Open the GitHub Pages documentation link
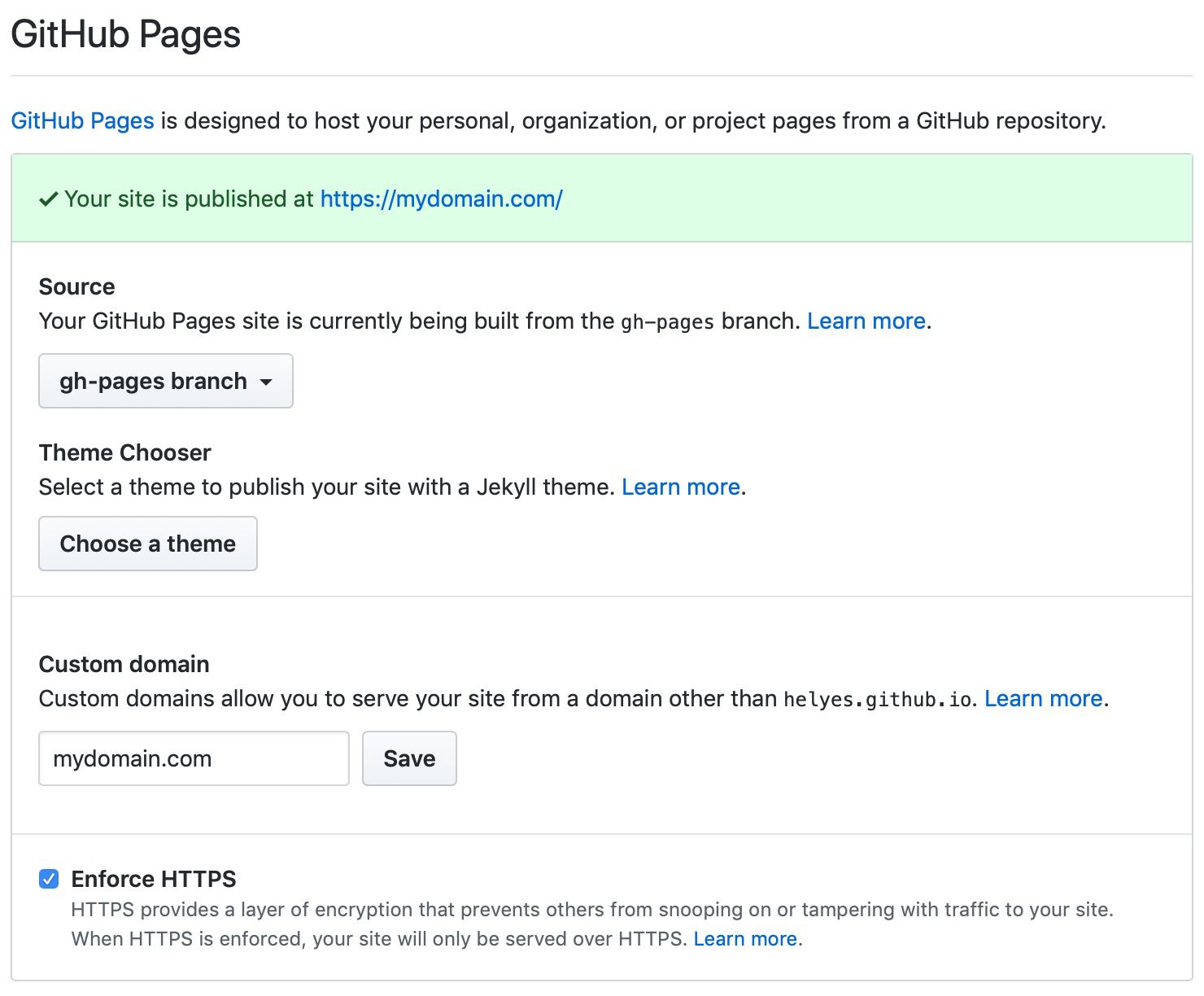The image size is (1204, 996). [82, 120]
